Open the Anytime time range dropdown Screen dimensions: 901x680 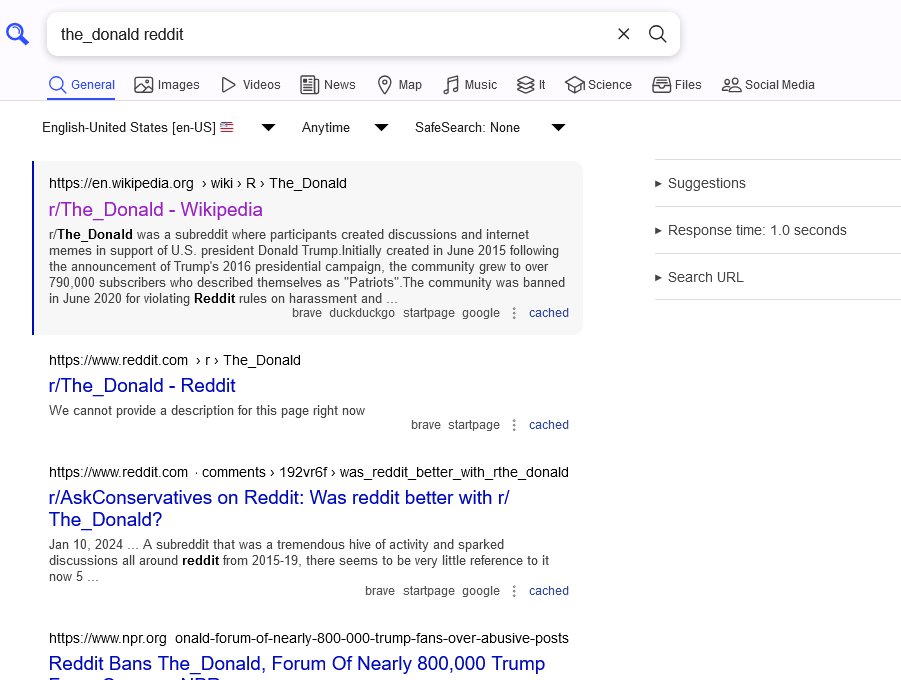click(x=345, y=128)
